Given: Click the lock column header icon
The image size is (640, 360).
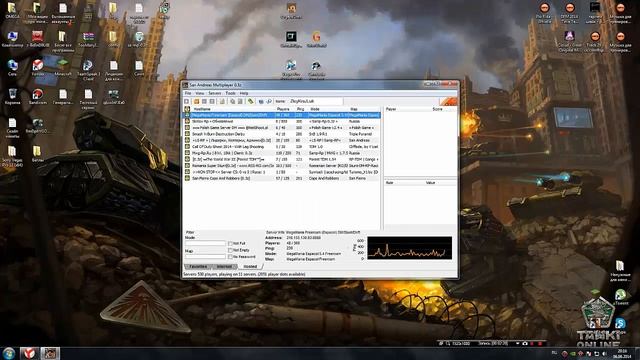Looking at the screenshot, I should pyautogui.click(x=187, y=109).
